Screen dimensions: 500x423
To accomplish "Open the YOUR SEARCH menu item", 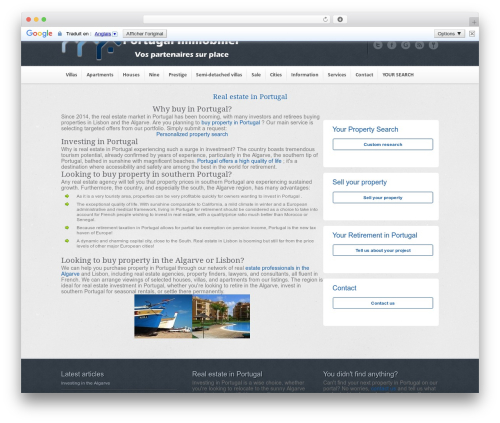I will pos(398,75).
